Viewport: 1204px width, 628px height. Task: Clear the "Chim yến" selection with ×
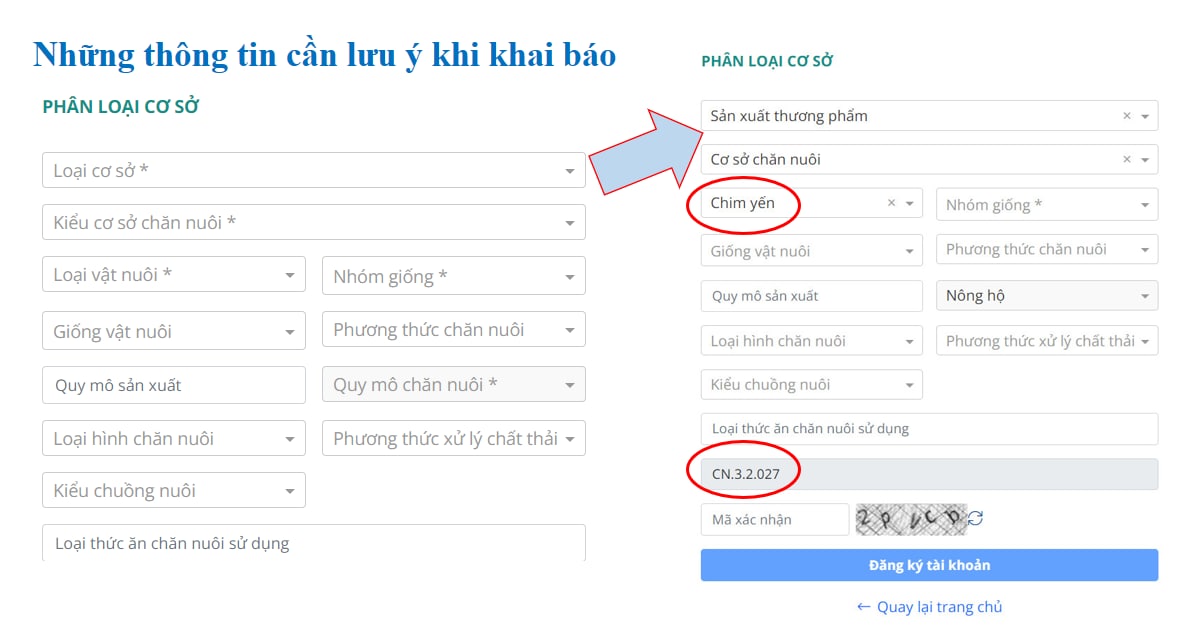coord(891,204)
